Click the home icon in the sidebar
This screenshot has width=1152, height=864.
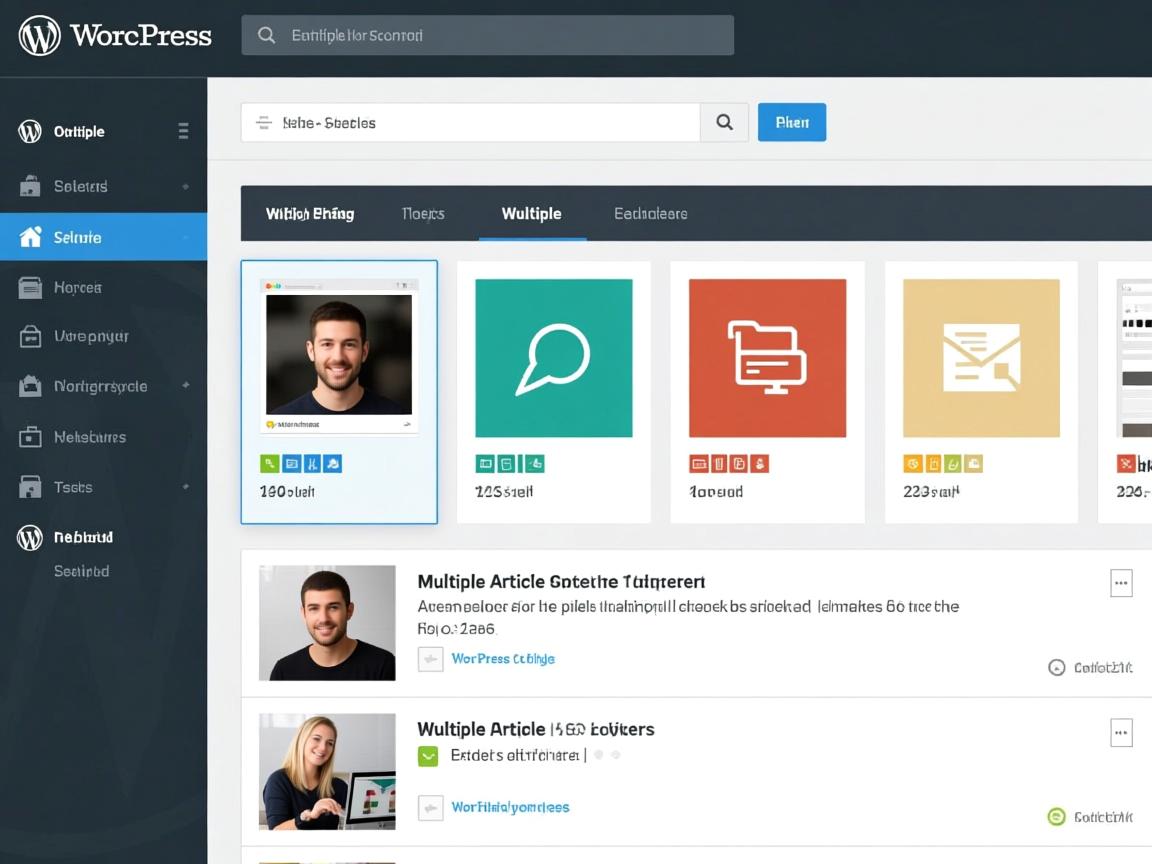pos(31,237)
